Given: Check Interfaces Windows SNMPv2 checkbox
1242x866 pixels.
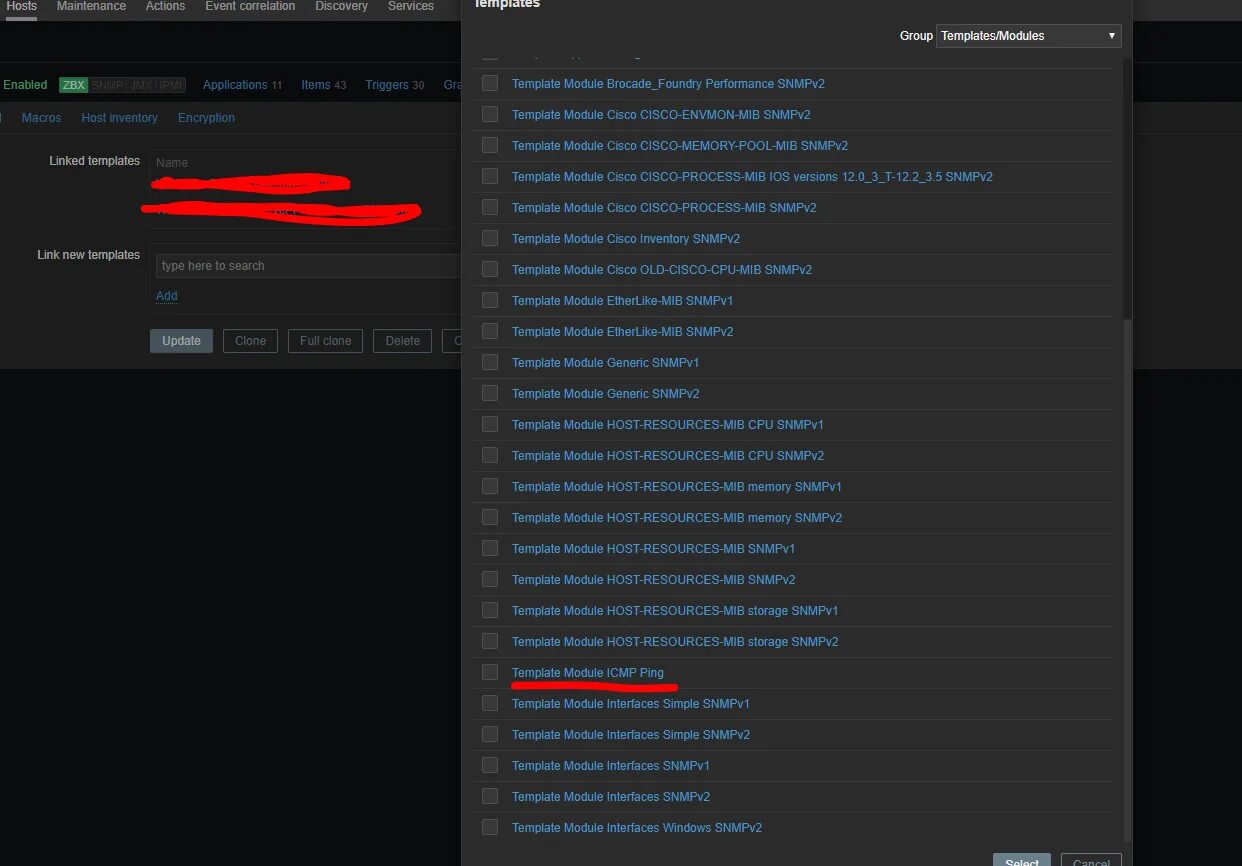Looking at the screenshot, I should (490, 827).
